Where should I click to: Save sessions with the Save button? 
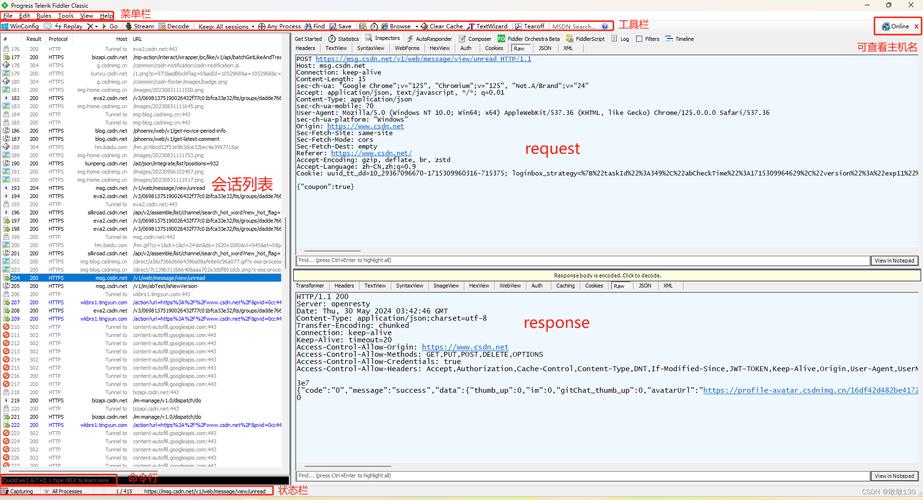tap(340, 27)
